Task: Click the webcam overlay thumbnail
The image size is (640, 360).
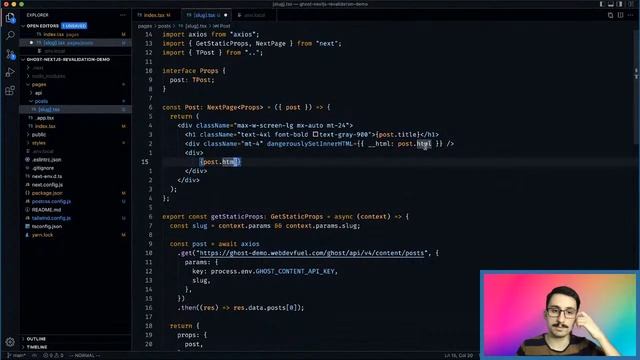Action: [x=559, y=315]
